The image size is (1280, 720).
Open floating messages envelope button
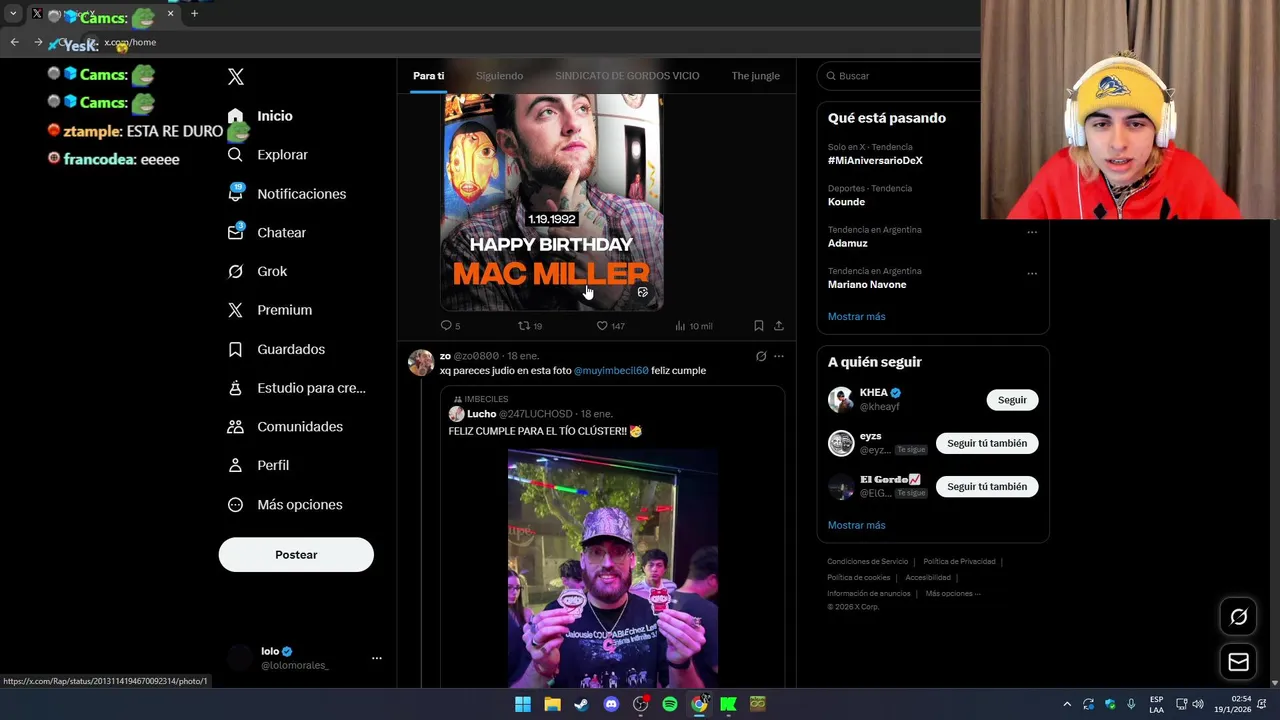tap(1238, 662)
